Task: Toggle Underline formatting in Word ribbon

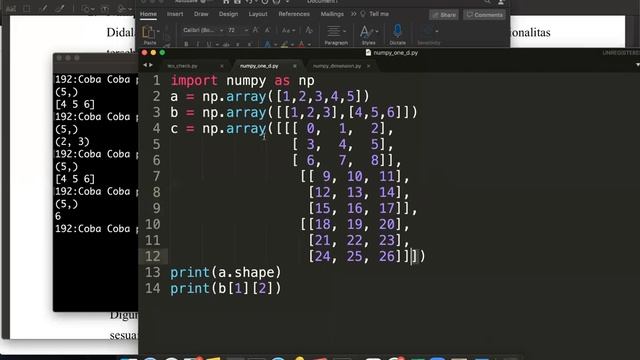Action: [209, 44]
